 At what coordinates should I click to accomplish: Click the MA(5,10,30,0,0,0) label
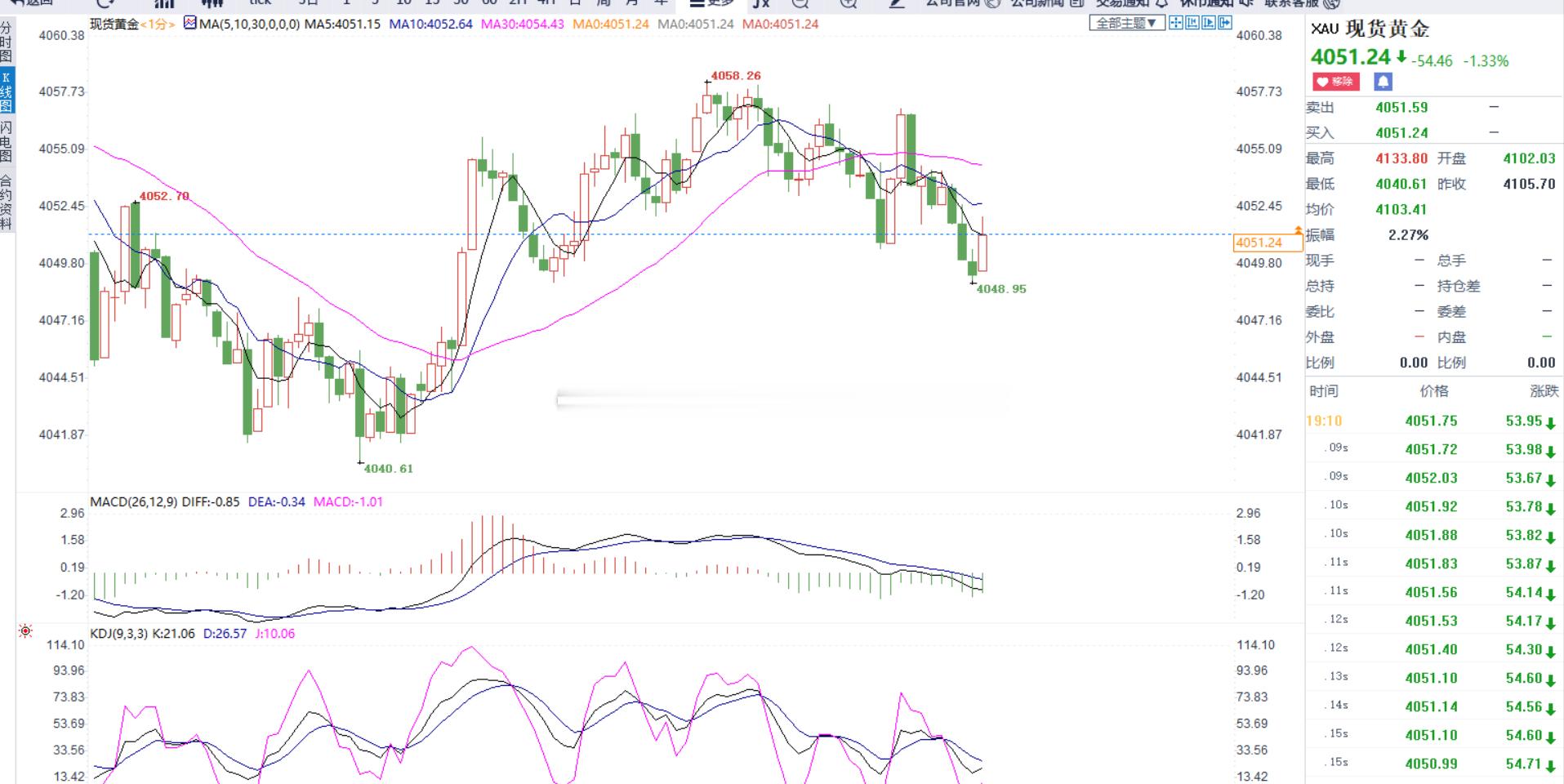click(x=249, y=24)
